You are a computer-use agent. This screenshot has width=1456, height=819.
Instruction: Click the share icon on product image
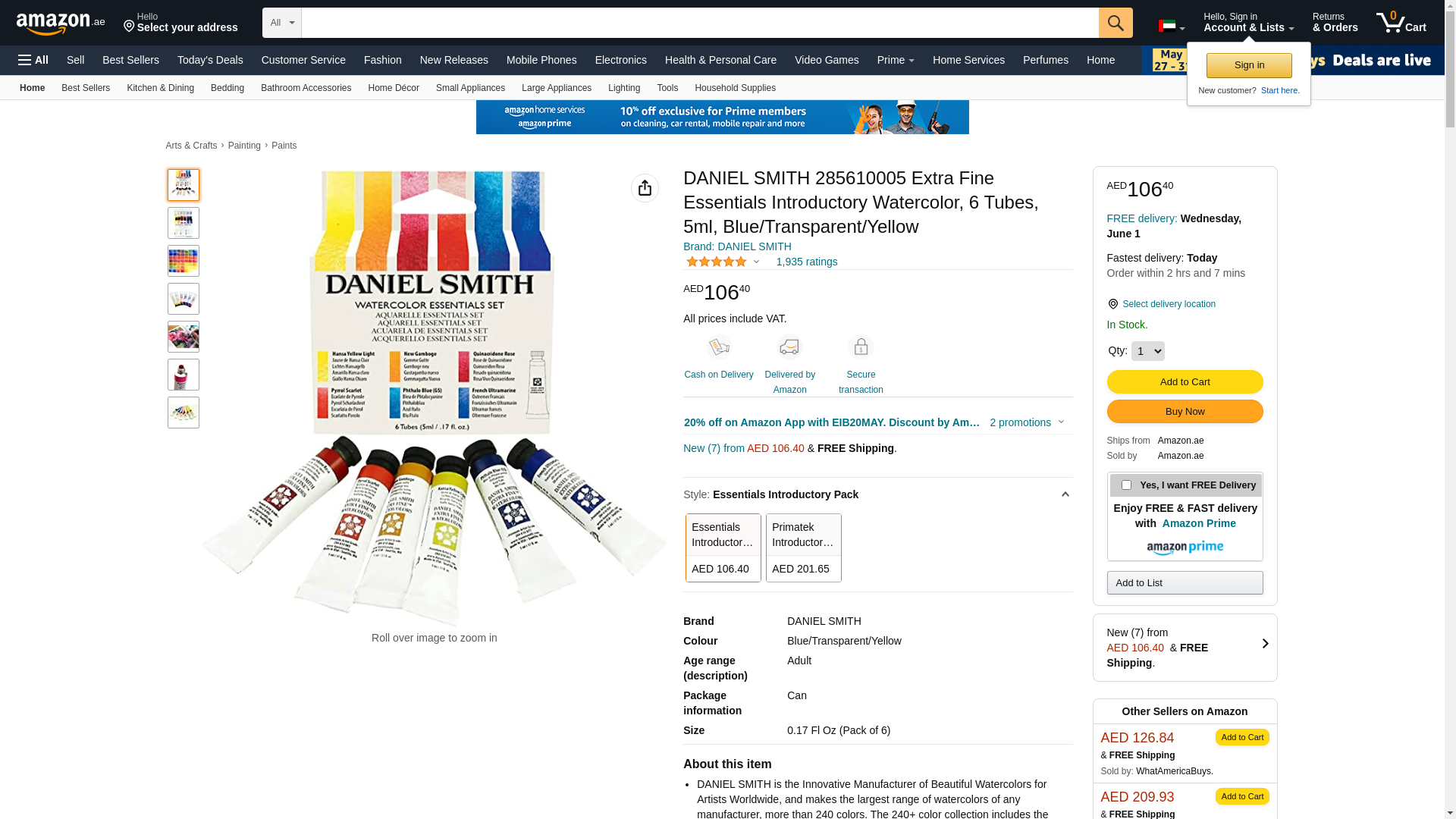[645, 188]
